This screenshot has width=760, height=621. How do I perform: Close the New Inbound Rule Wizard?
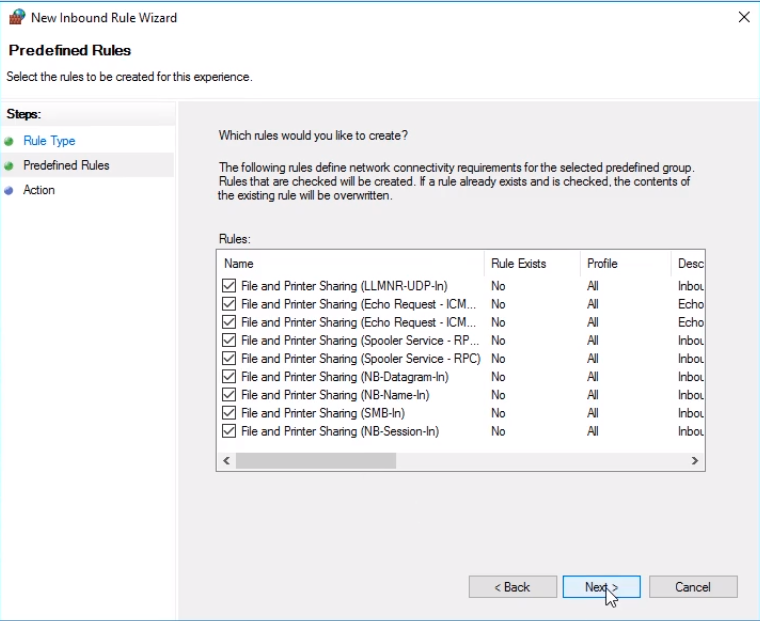744,17
